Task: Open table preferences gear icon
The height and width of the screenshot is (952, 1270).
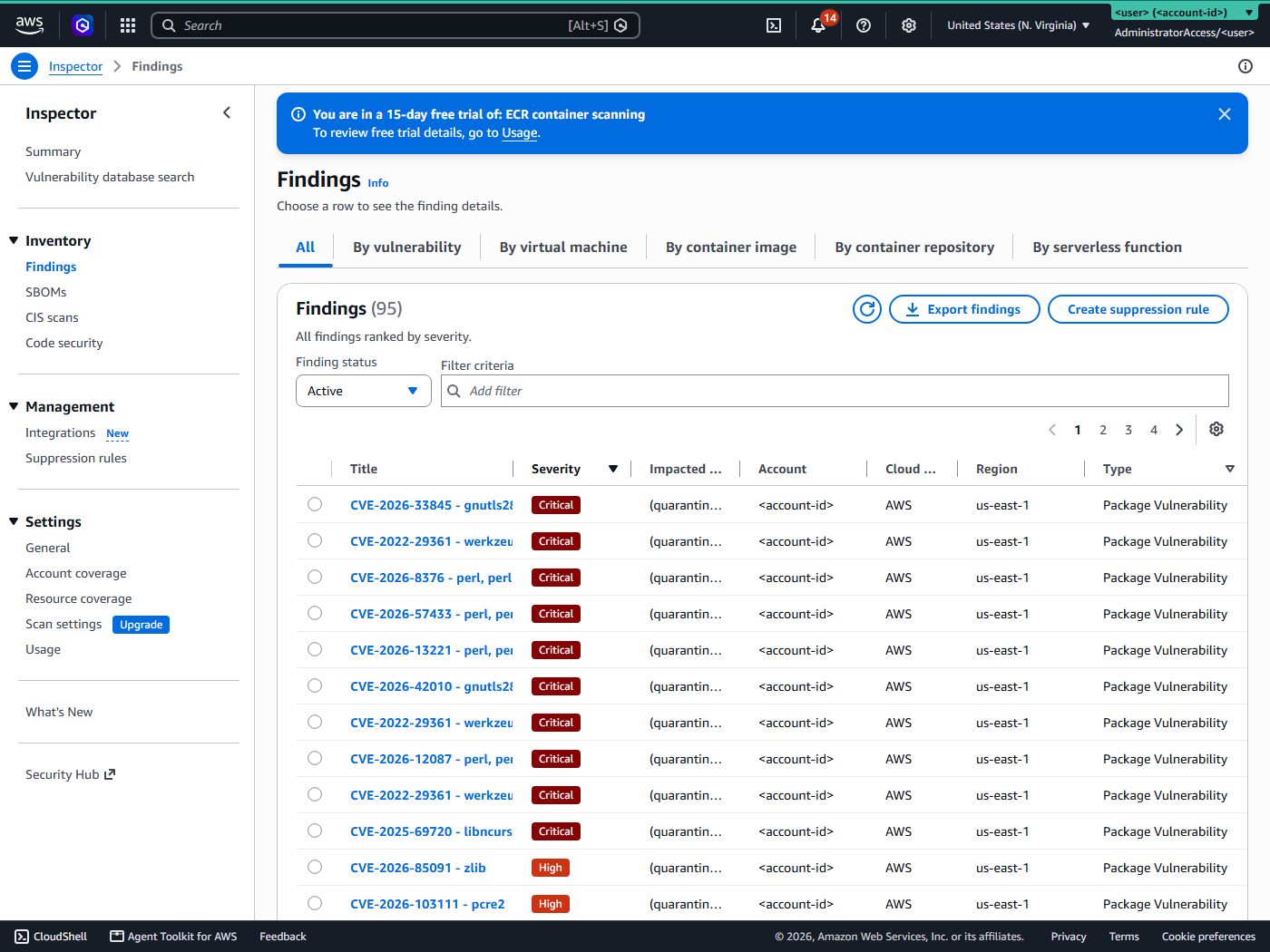Action: pyautogui.click(x=1216, y=429)
